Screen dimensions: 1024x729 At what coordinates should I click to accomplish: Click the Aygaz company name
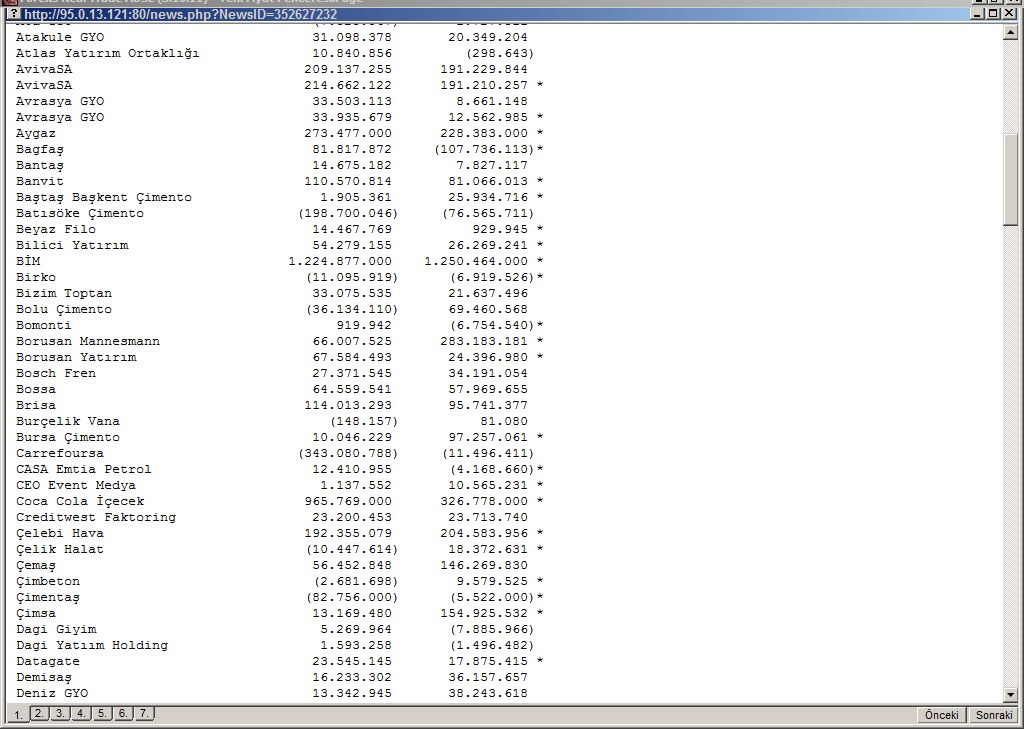click(x=36, y=133)
